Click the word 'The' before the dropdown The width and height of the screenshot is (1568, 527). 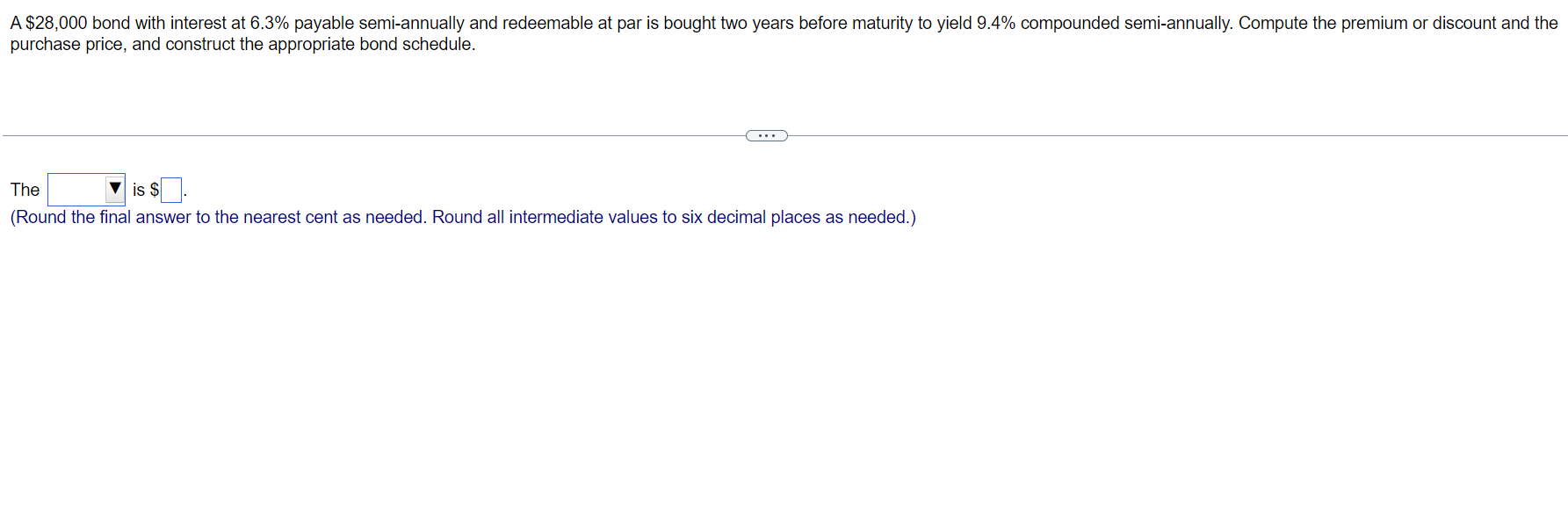[x=25, y=190]
